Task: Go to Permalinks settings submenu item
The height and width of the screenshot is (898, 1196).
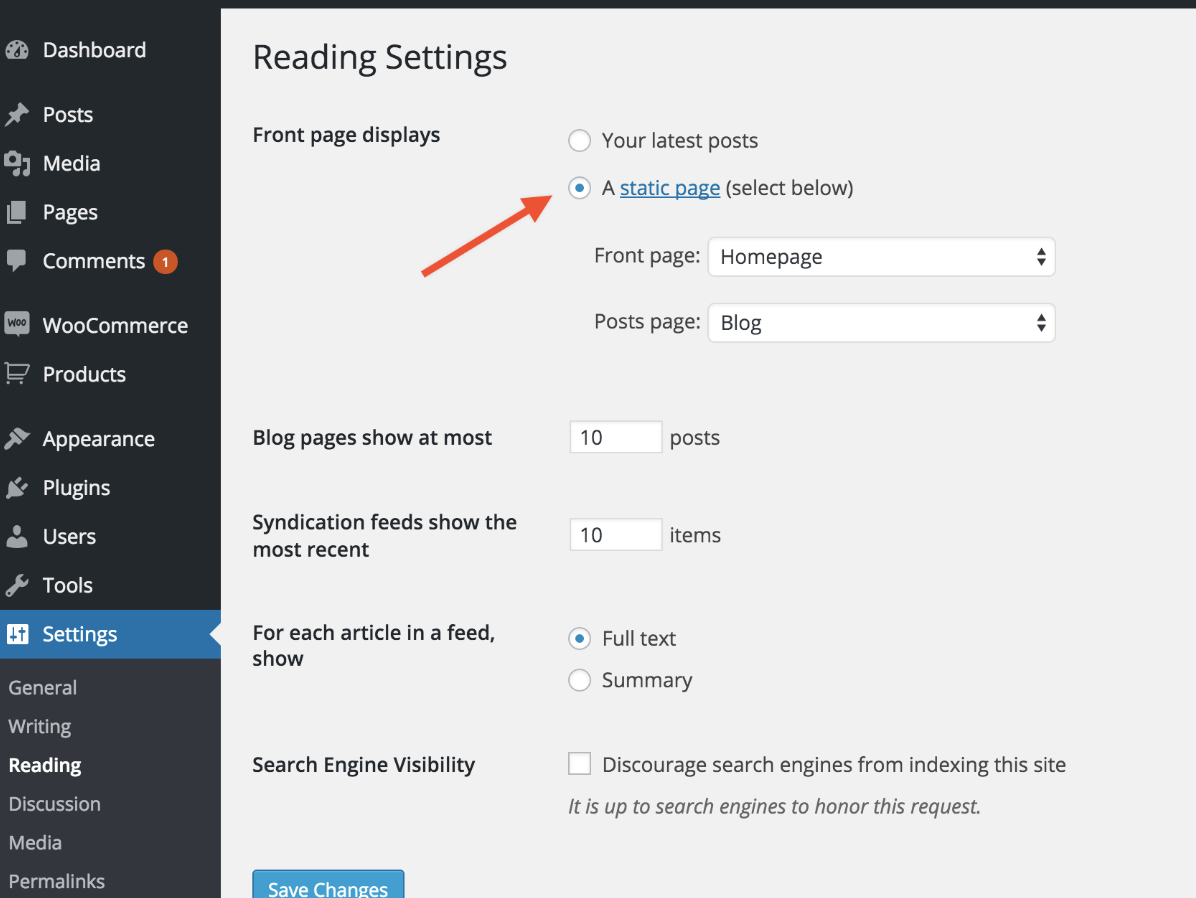Action: pyautogui.click(x=56, y=881)
